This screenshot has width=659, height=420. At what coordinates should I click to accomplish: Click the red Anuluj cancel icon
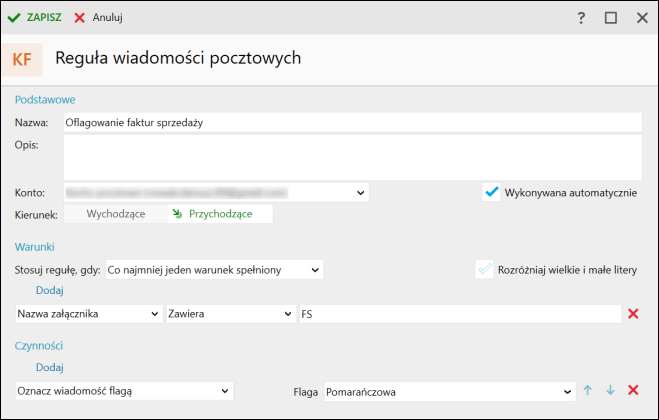click(x=80, y=18)
